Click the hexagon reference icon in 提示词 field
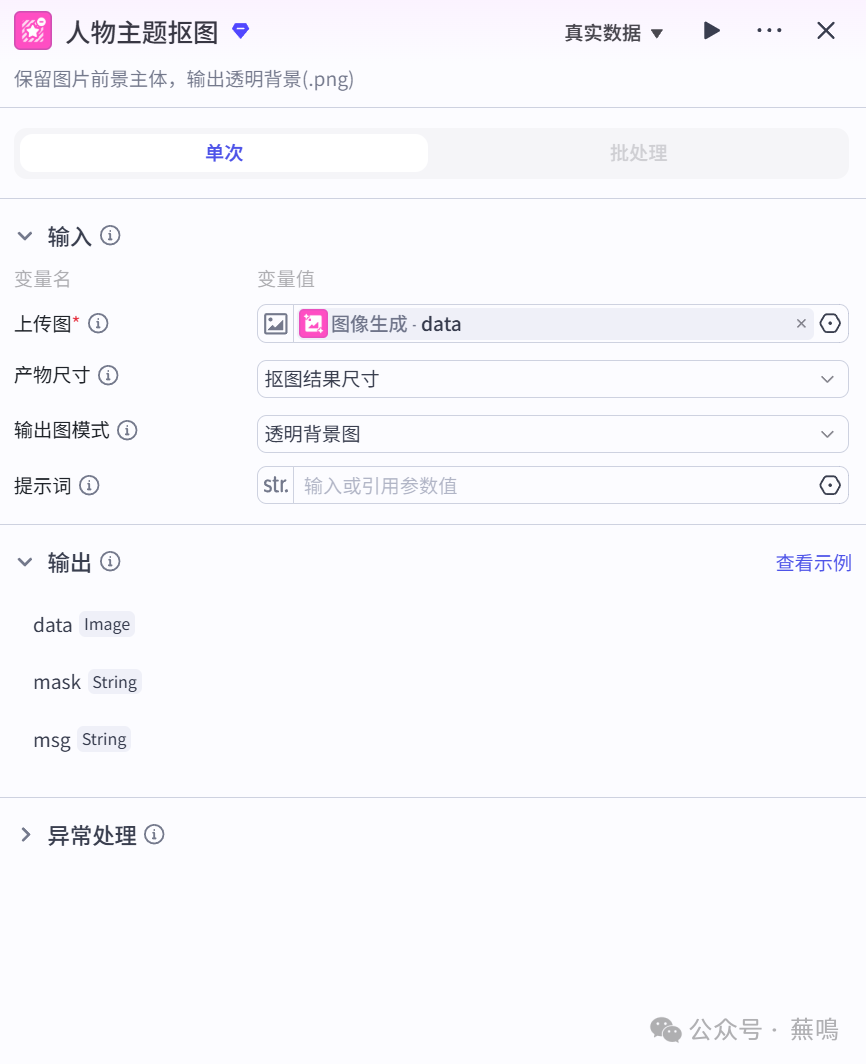The height and width of the screenshot is (1064, 866). tap(830, 485)
